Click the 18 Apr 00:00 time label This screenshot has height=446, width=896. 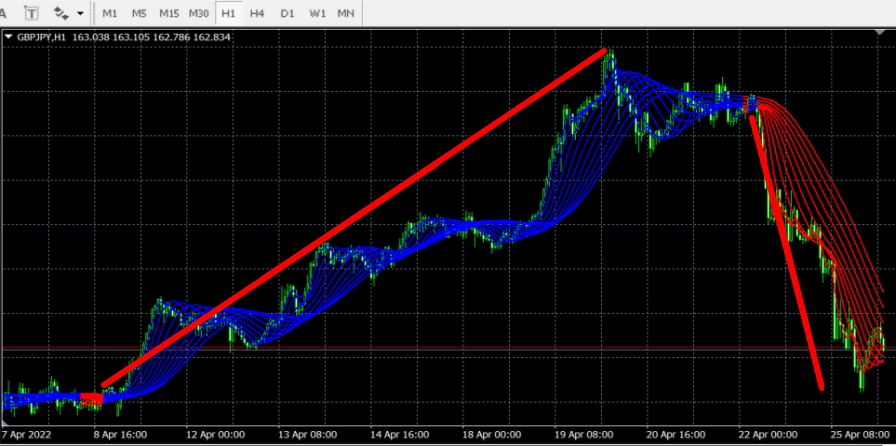(x=491, y=435)
